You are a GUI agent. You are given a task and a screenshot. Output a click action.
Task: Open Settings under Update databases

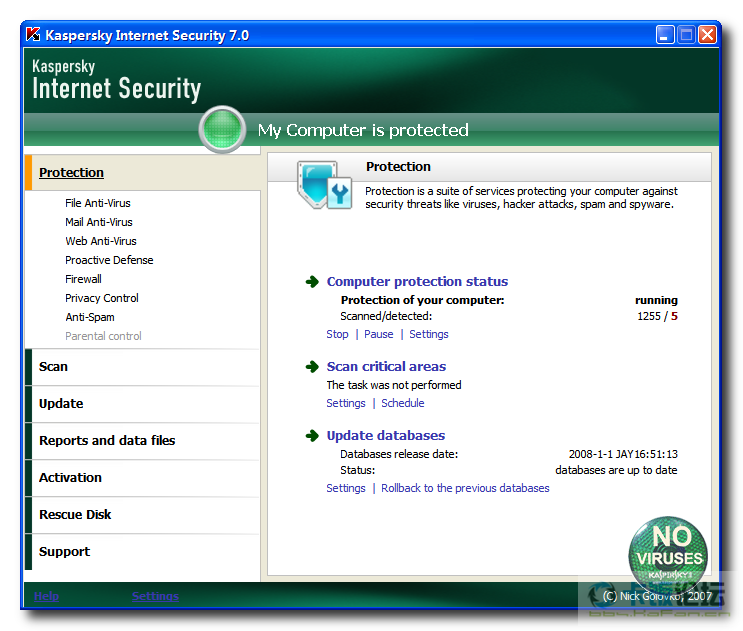tap(345, 488)
